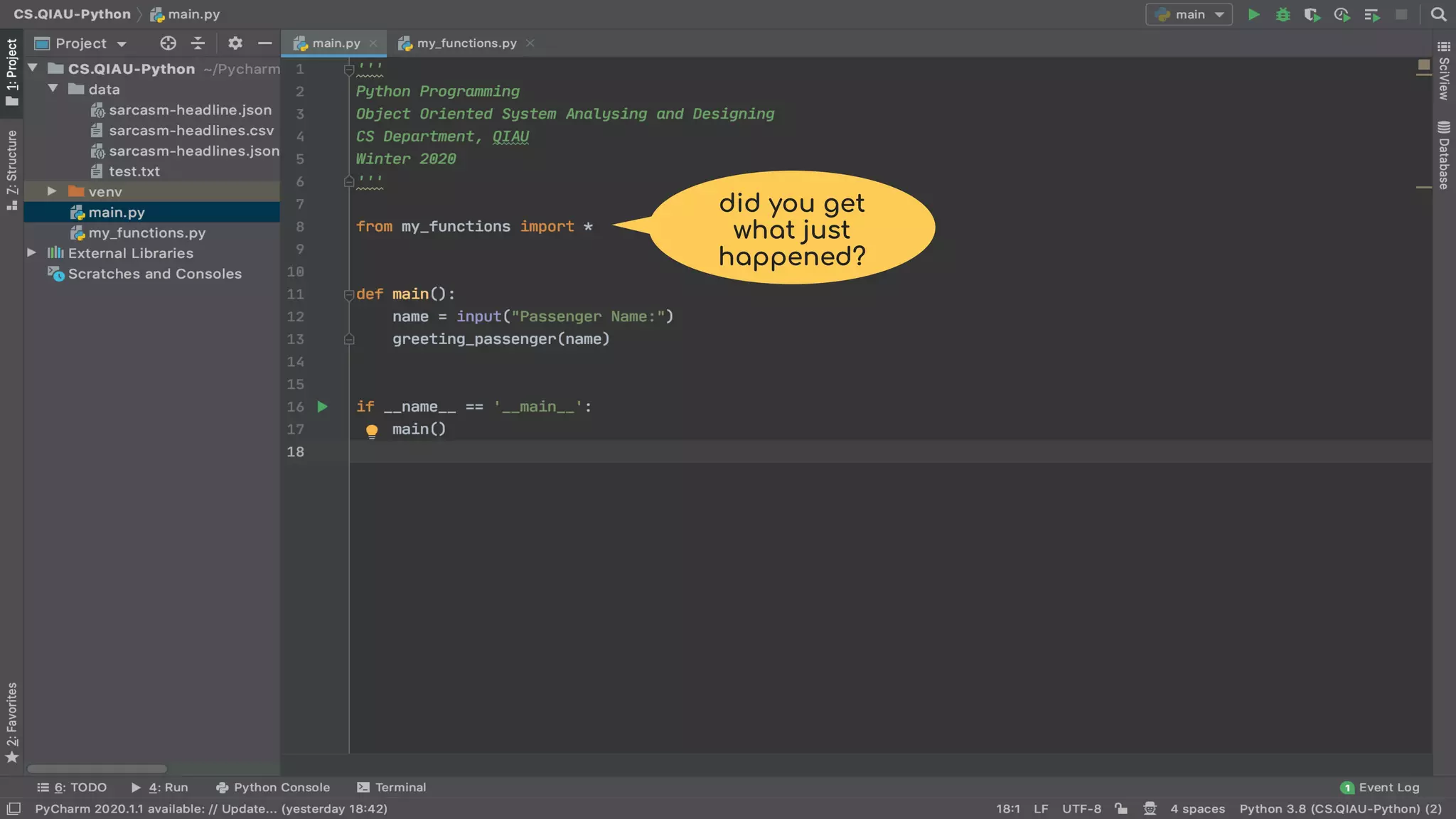
Task: Open Python 3.8 interpreter selector
Action: pos(1341,808)
